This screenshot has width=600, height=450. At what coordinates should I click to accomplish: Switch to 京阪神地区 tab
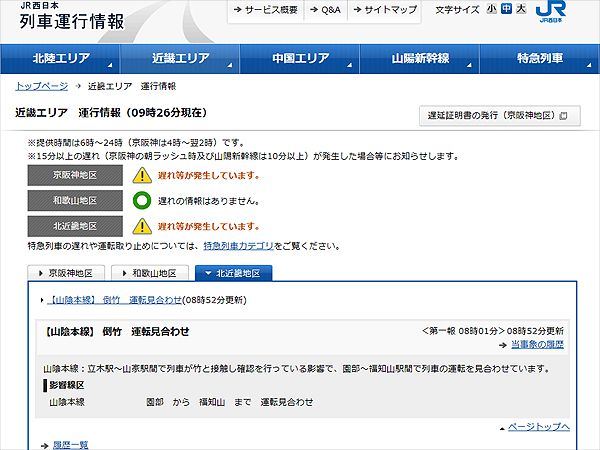(x=66, y=273)
